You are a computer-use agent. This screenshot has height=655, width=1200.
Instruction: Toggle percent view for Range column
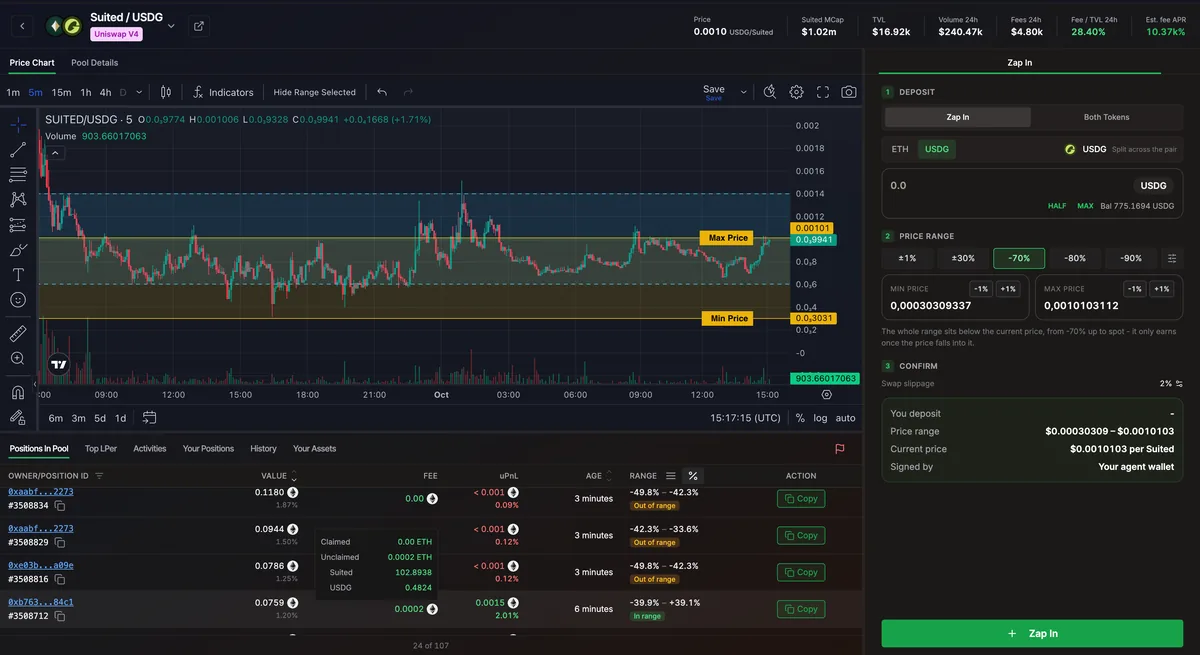693,476
